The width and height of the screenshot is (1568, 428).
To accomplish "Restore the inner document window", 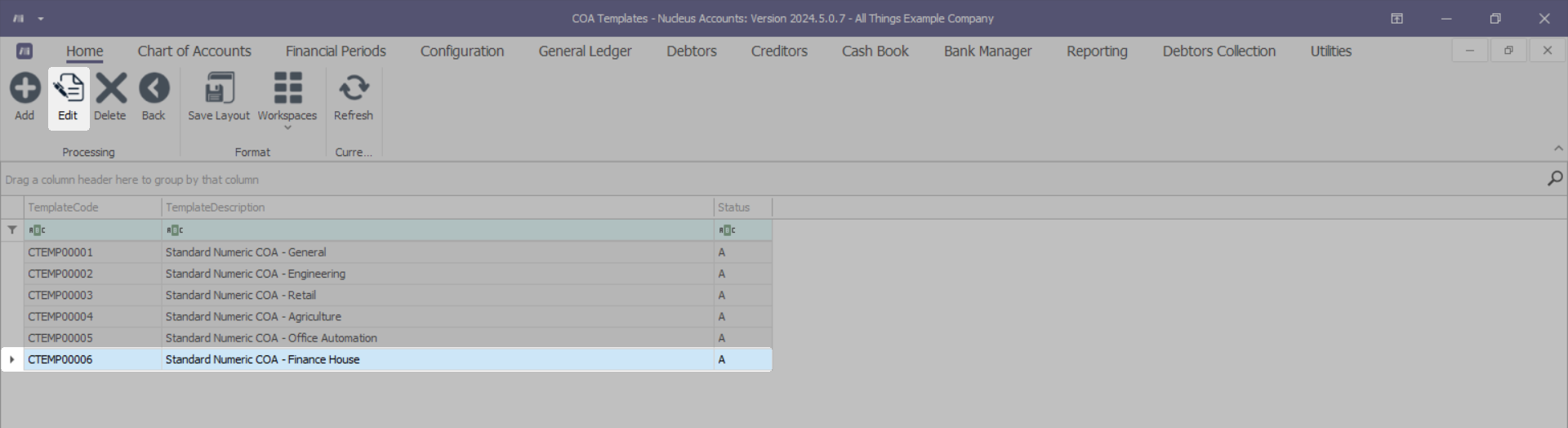I will click(x=1508, y=51).
